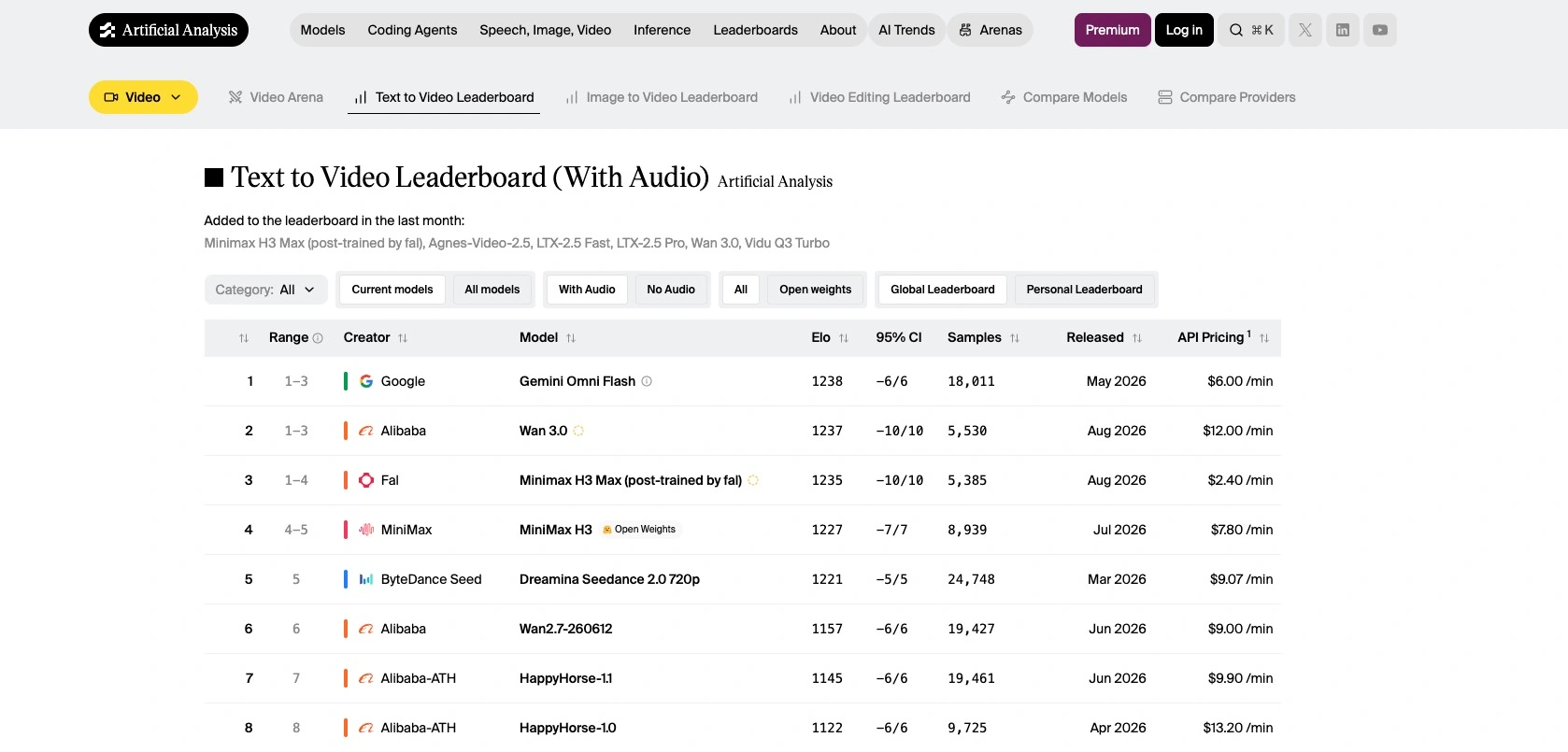This screenshot has width=1568, height=752.
Task: Select the All models filter
Action: click(x=492, y=290)
